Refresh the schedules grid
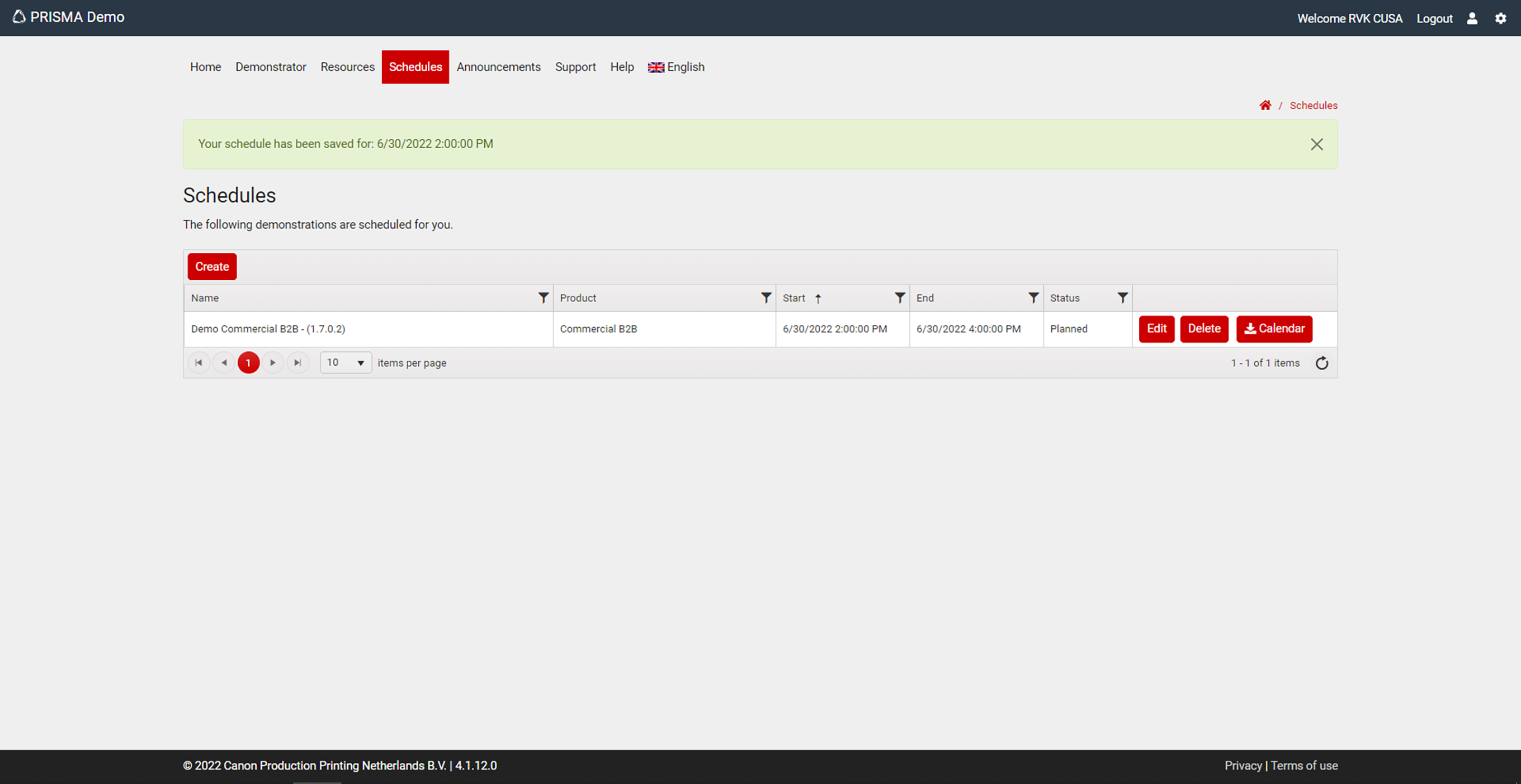Image resolution: width=1521 pixels, height=784 pixels. [x=1322, y=363]
